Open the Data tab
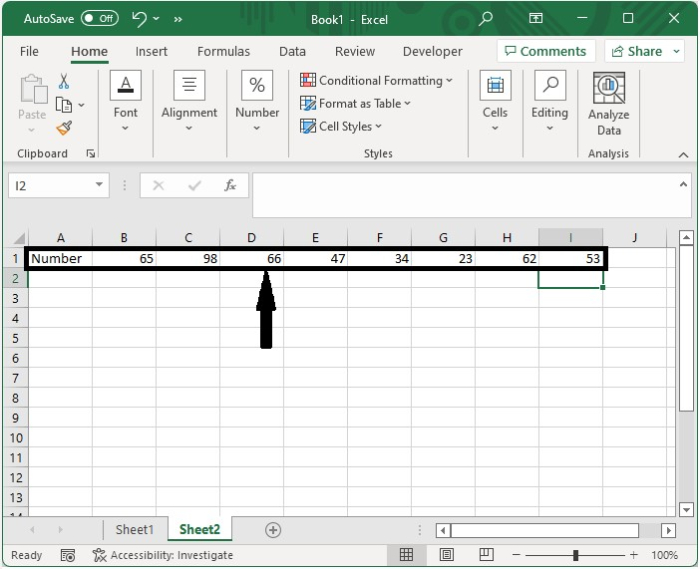The height and width of the screenshot is (569, 700). click(292, 51)
